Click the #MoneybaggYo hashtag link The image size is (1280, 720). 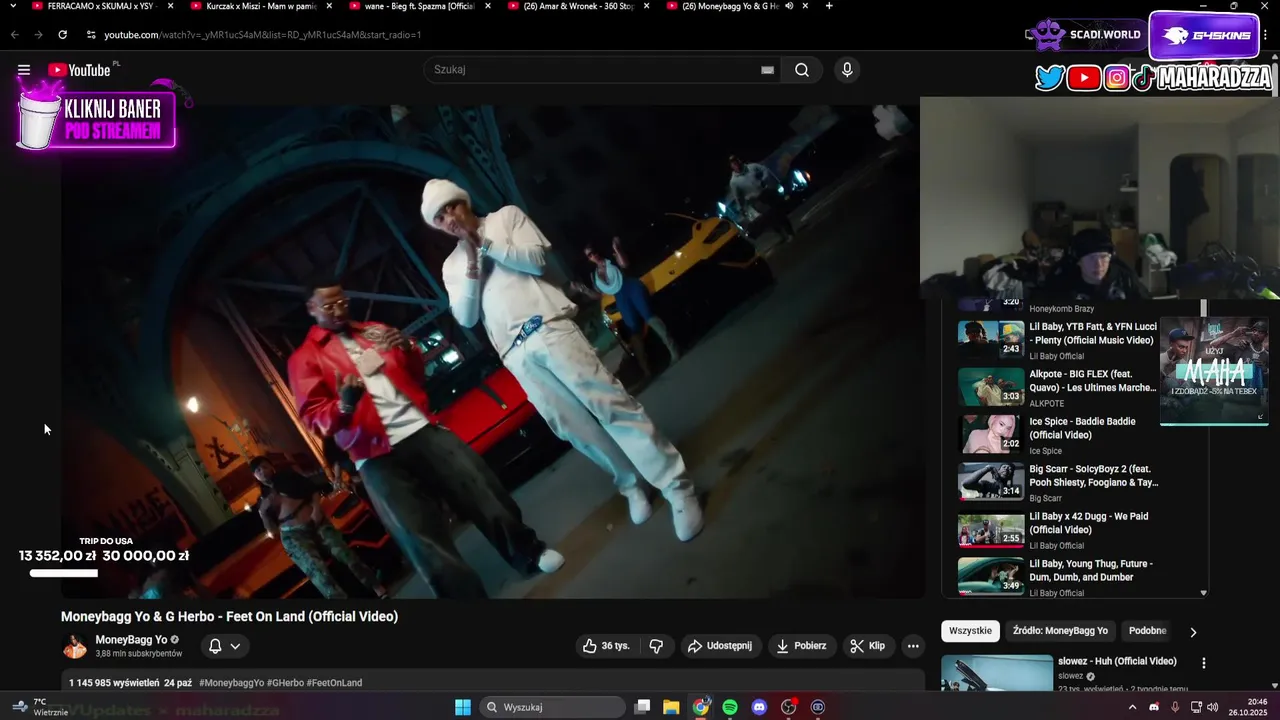[x=231, y=683]
